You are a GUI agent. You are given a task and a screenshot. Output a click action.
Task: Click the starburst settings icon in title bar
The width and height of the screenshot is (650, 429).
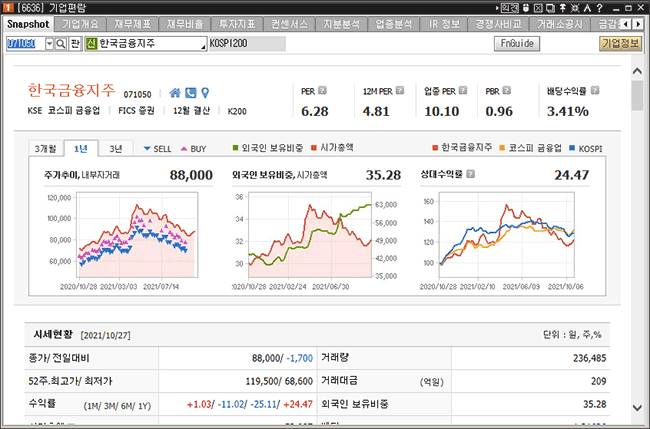[575, 8]
